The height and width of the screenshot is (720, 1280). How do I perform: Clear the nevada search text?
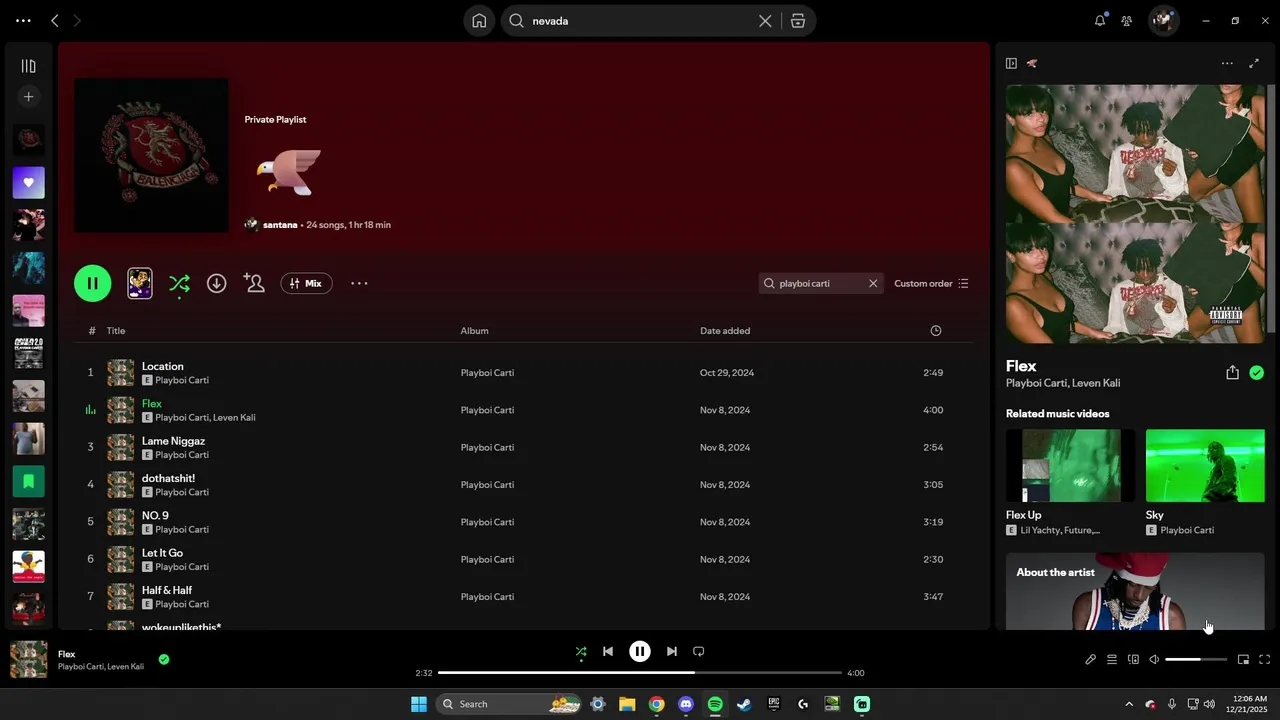(765, 21)
